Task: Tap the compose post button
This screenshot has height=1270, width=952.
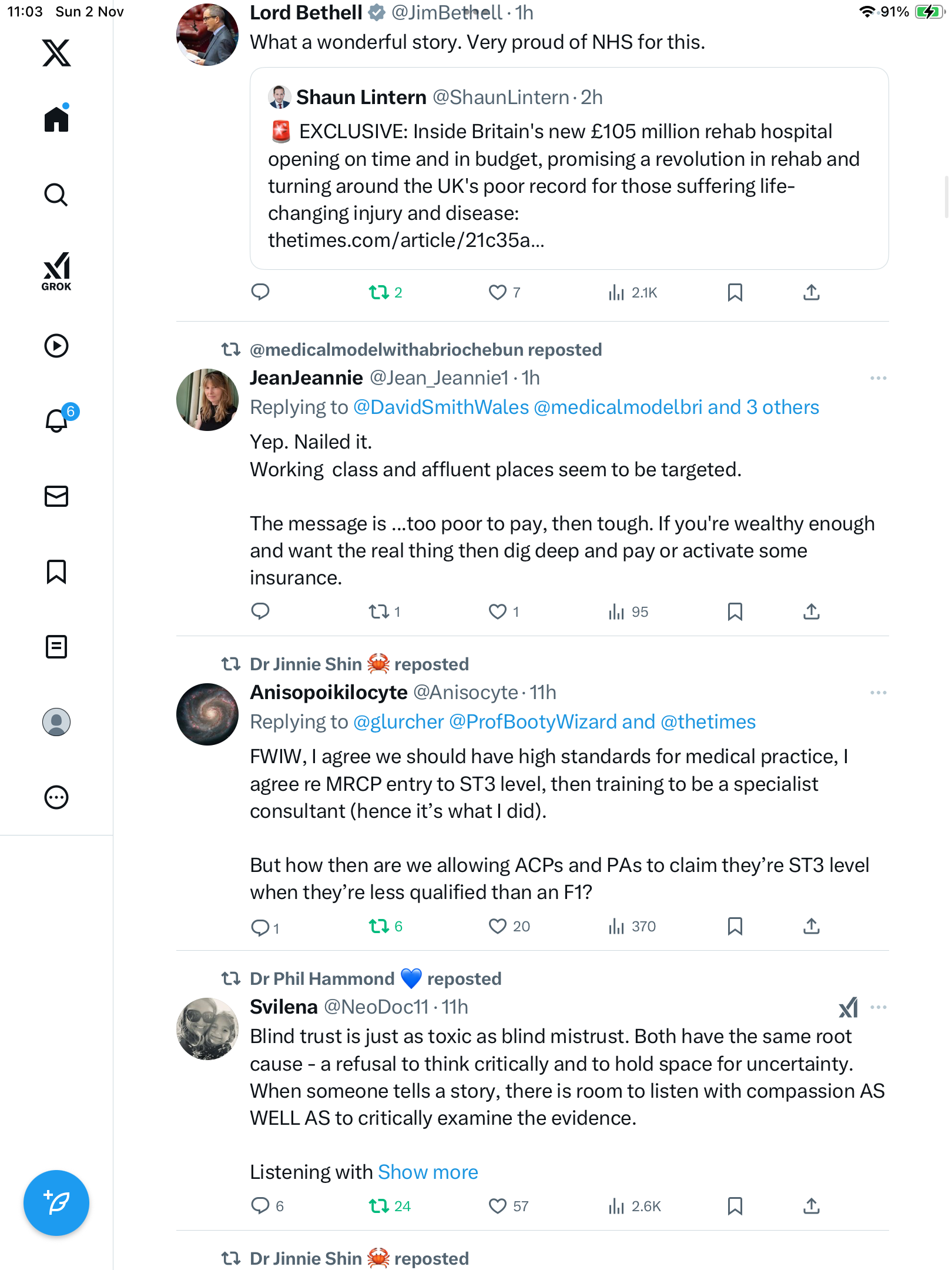Action: (56, 1203)
